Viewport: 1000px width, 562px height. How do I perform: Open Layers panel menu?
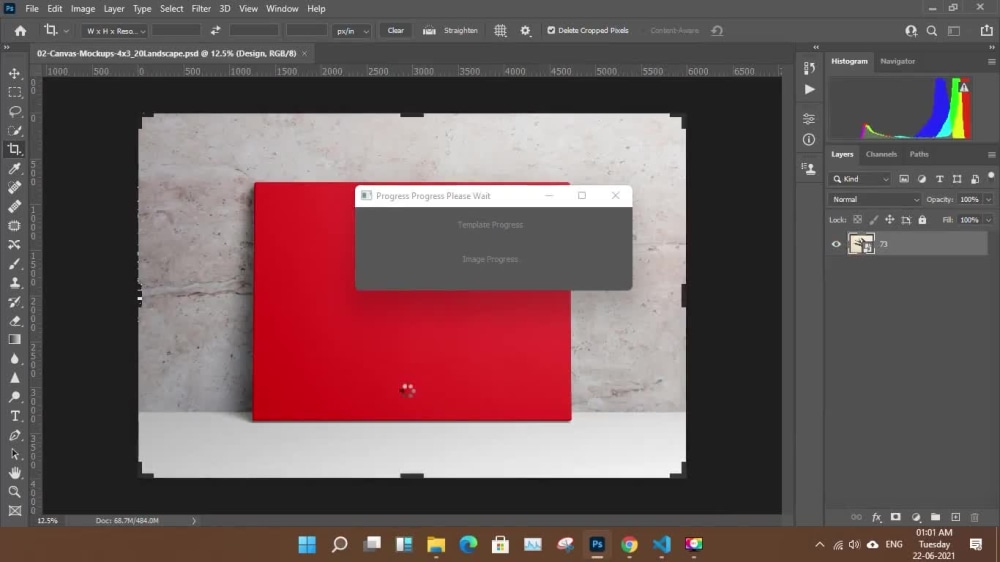tap(991, 154)
